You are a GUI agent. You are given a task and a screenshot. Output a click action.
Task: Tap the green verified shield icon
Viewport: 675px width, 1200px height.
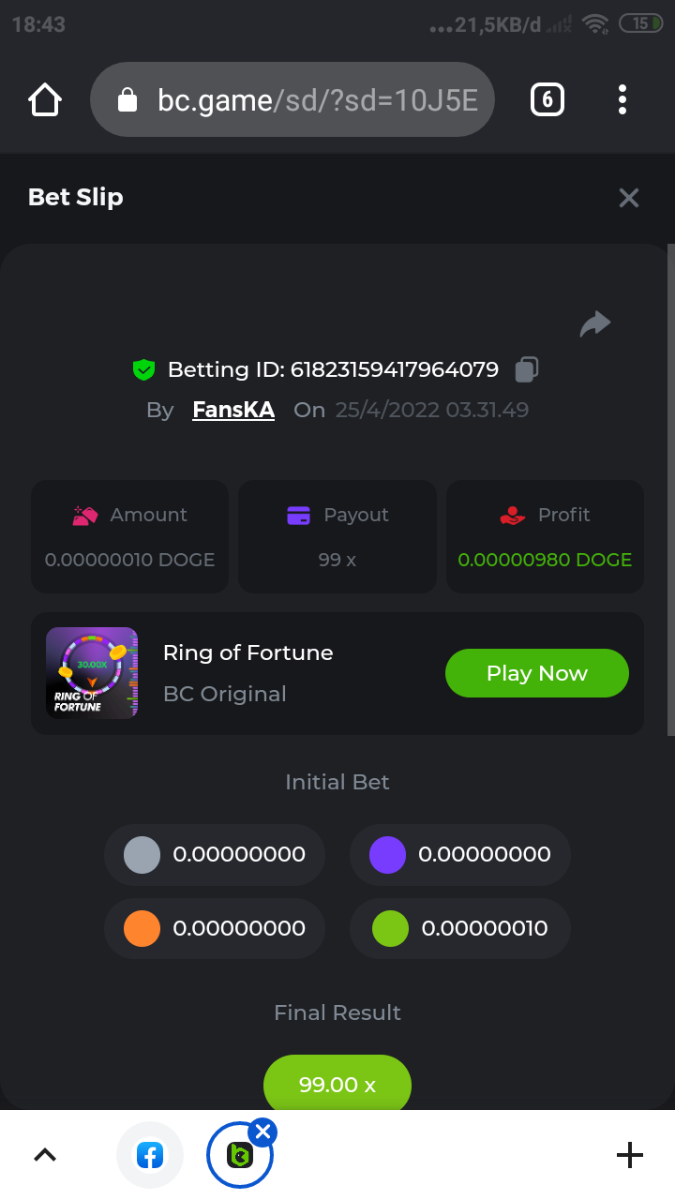point(144,370)
